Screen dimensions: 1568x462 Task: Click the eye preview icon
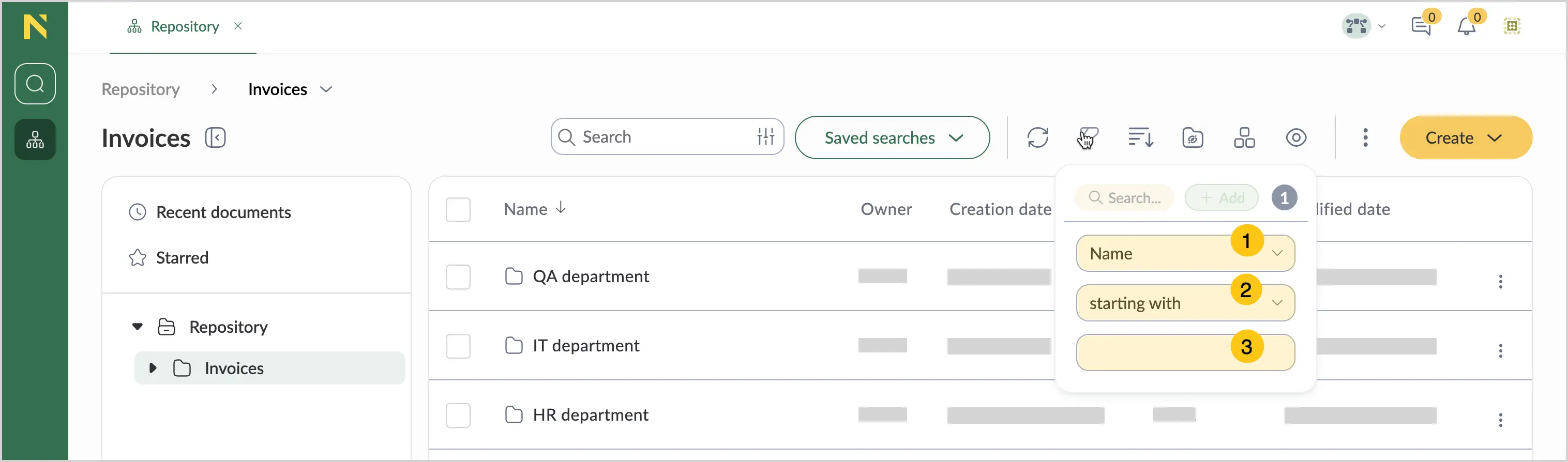1296,138
